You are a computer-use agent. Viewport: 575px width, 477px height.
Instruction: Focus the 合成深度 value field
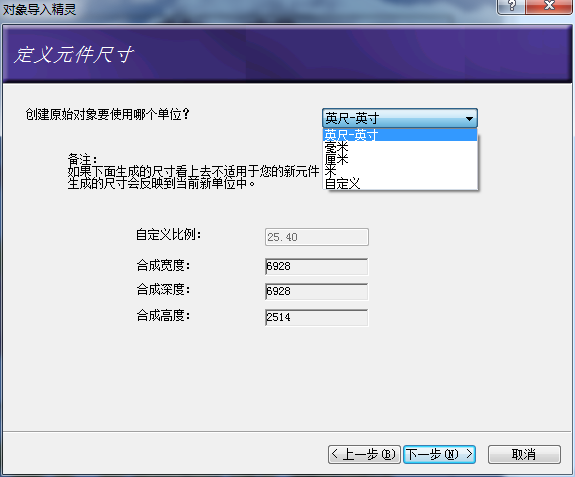coord(317,291)
